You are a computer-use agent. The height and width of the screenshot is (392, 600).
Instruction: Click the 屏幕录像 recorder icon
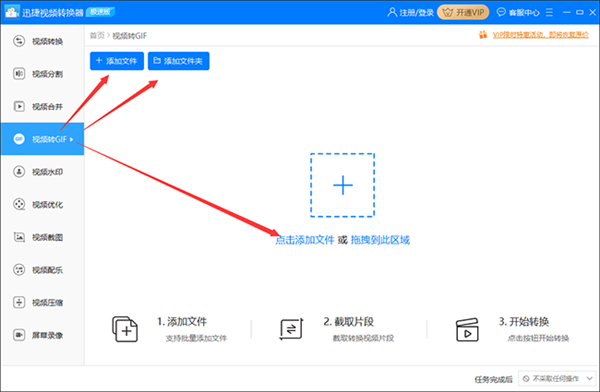(19, 335)
